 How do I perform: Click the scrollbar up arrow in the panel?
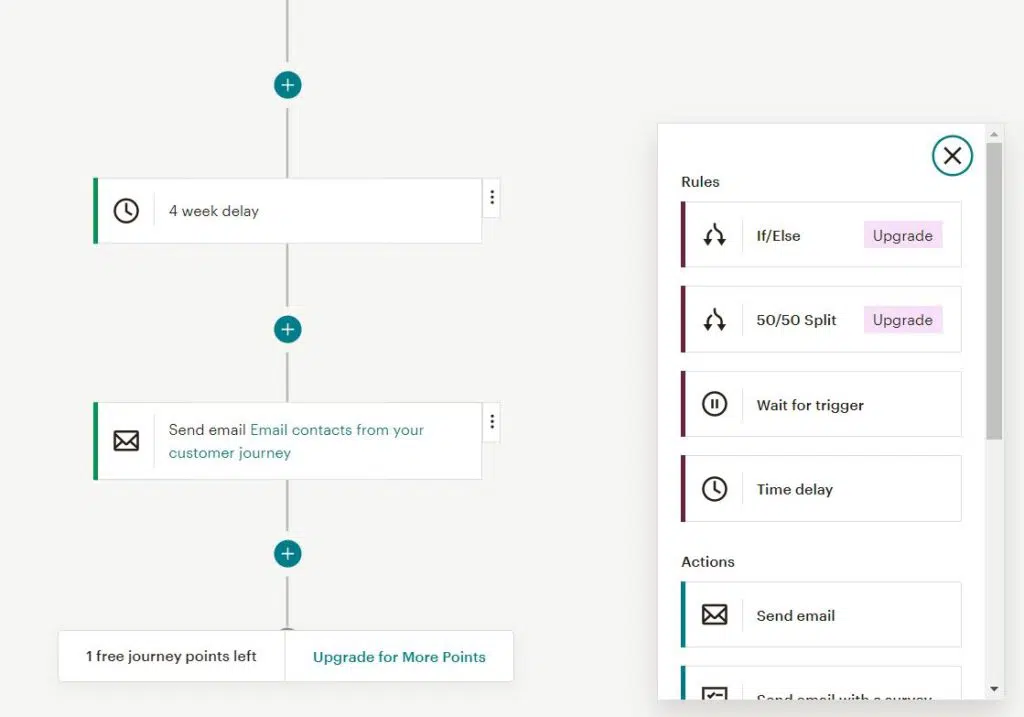[x=994, y=134]
